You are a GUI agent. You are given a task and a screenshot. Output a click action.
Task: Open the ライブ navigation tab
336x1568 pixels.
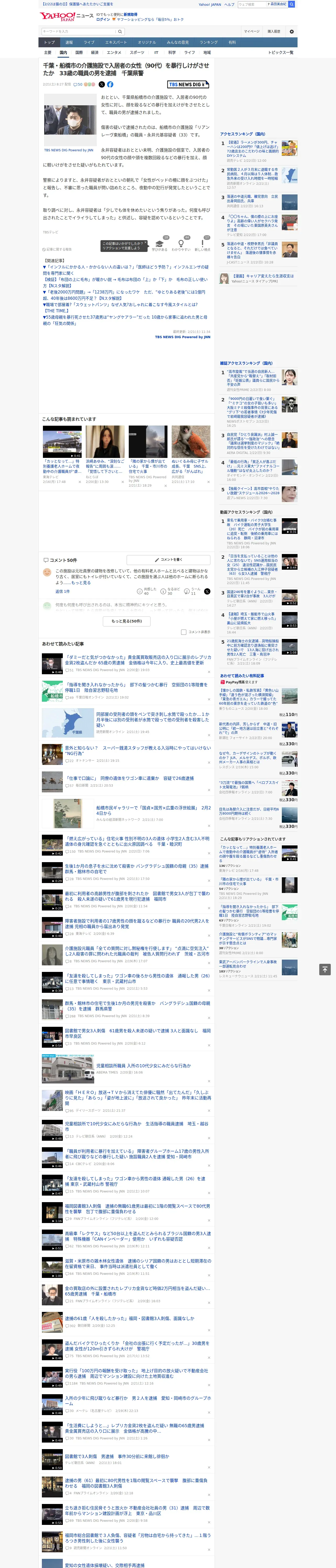pos(89,43)
